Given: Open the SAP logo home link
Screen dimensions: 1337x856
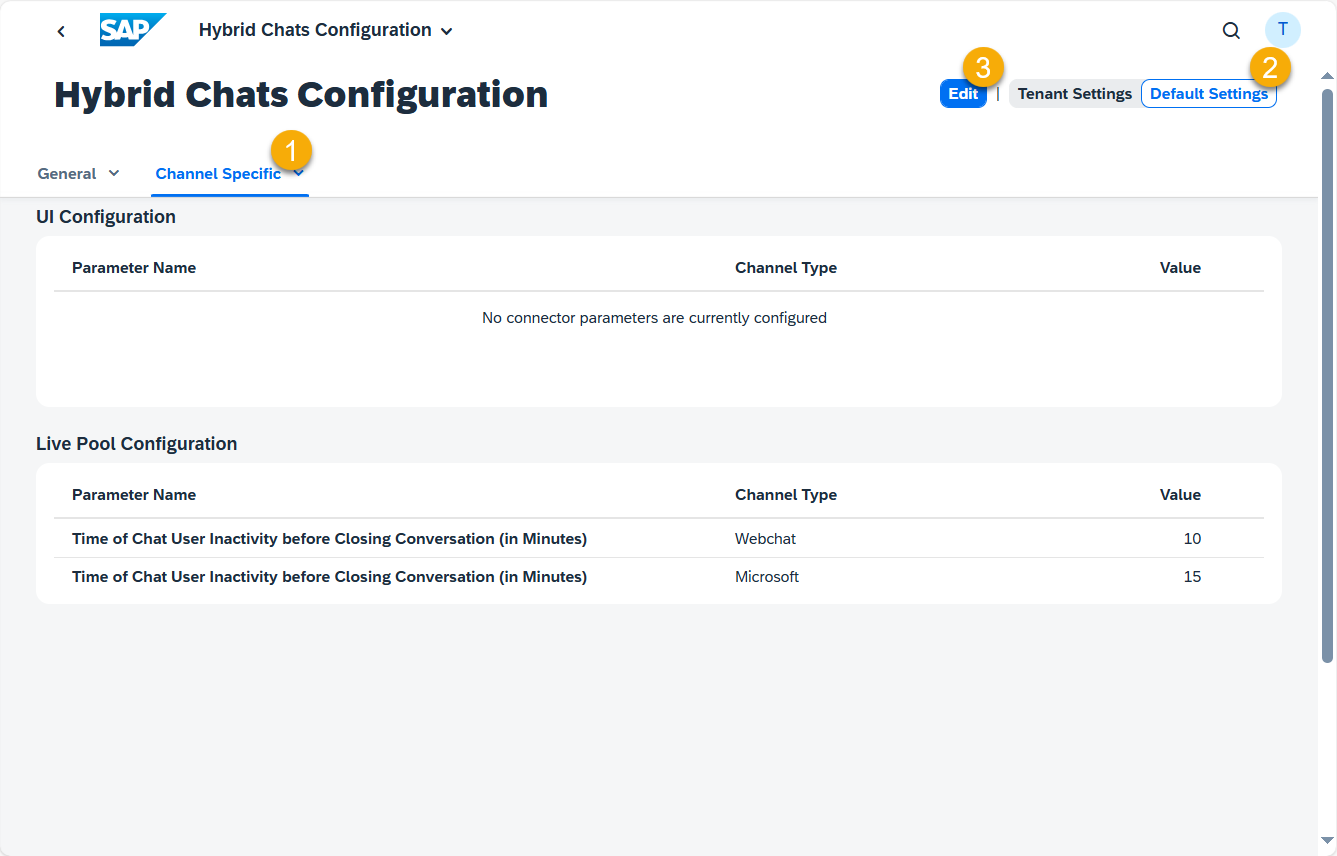Looking at the screenshot, I should [x=133, y=30].
